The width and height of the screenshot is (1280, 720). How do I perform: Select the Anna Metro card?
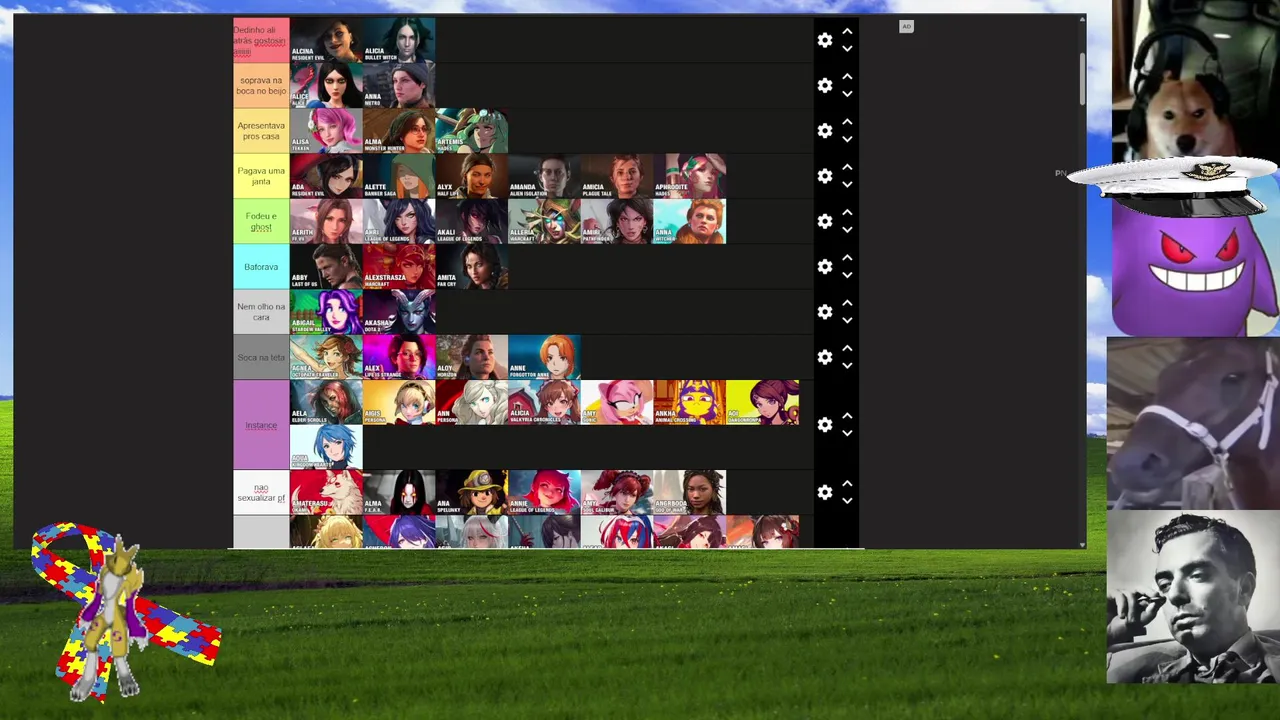tap(399, 85)
